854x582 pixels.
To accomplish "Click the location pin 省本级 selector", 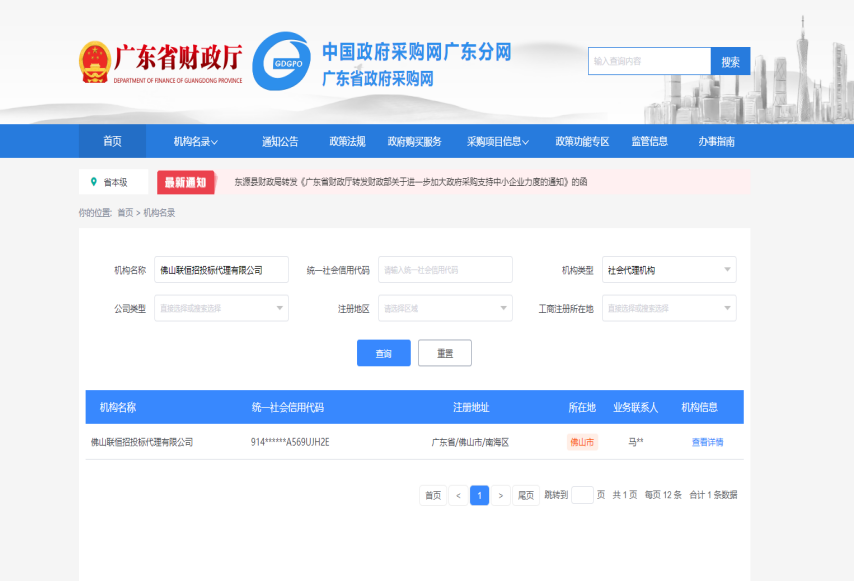I will point(112,182).
